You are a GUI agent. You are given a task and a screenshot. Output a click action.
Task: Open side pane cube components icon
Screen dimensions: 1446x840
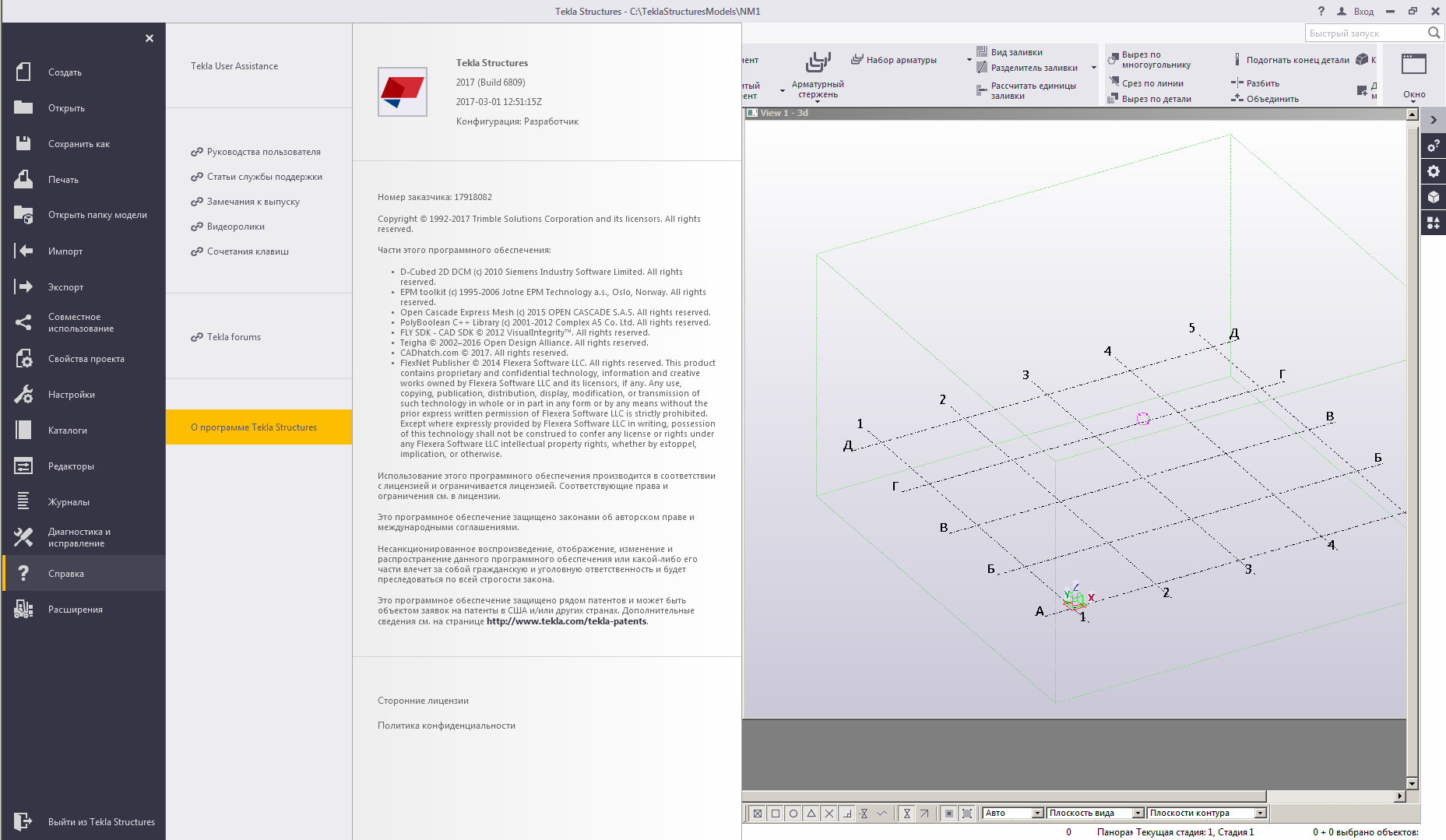[1434, 197]
